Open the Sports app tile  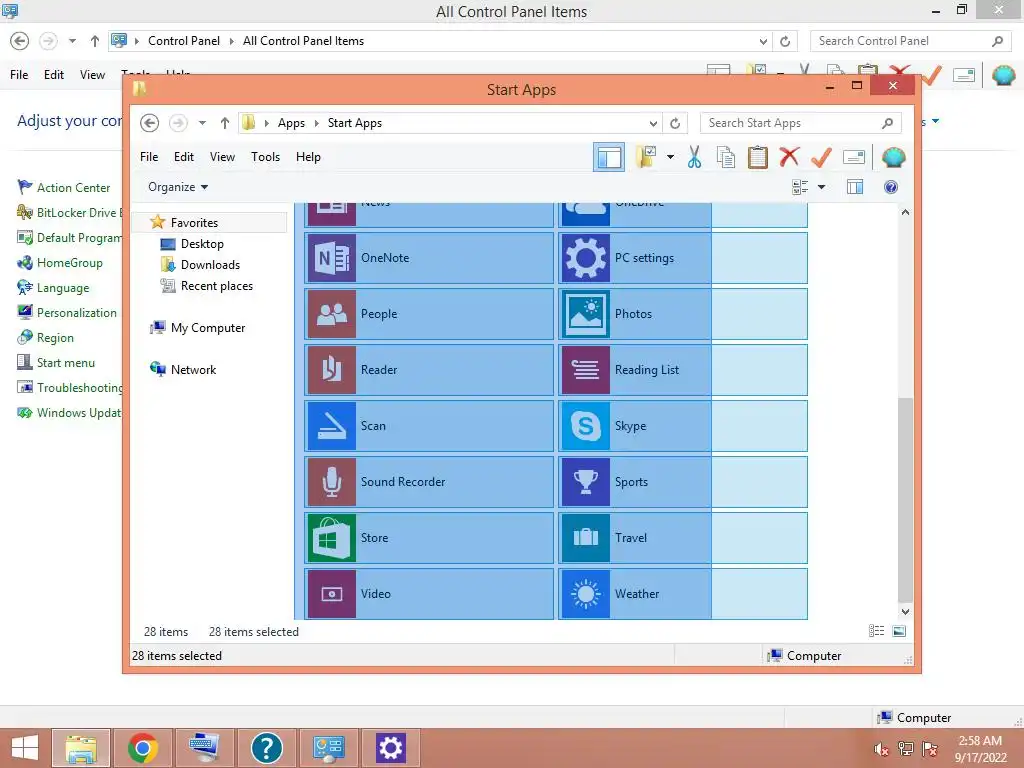(x=683, y=483)
